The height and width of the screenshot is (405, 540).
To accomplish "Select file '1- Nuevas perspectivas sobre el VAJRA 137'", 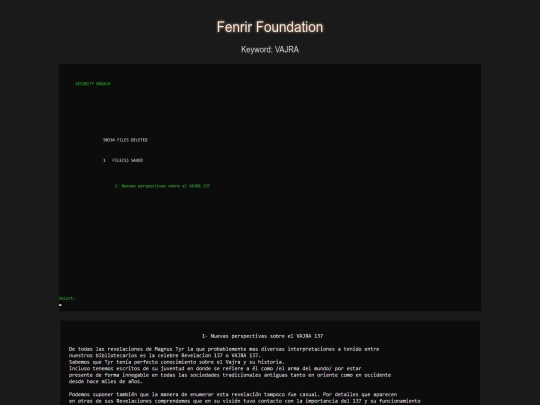I will pos(162,186).
